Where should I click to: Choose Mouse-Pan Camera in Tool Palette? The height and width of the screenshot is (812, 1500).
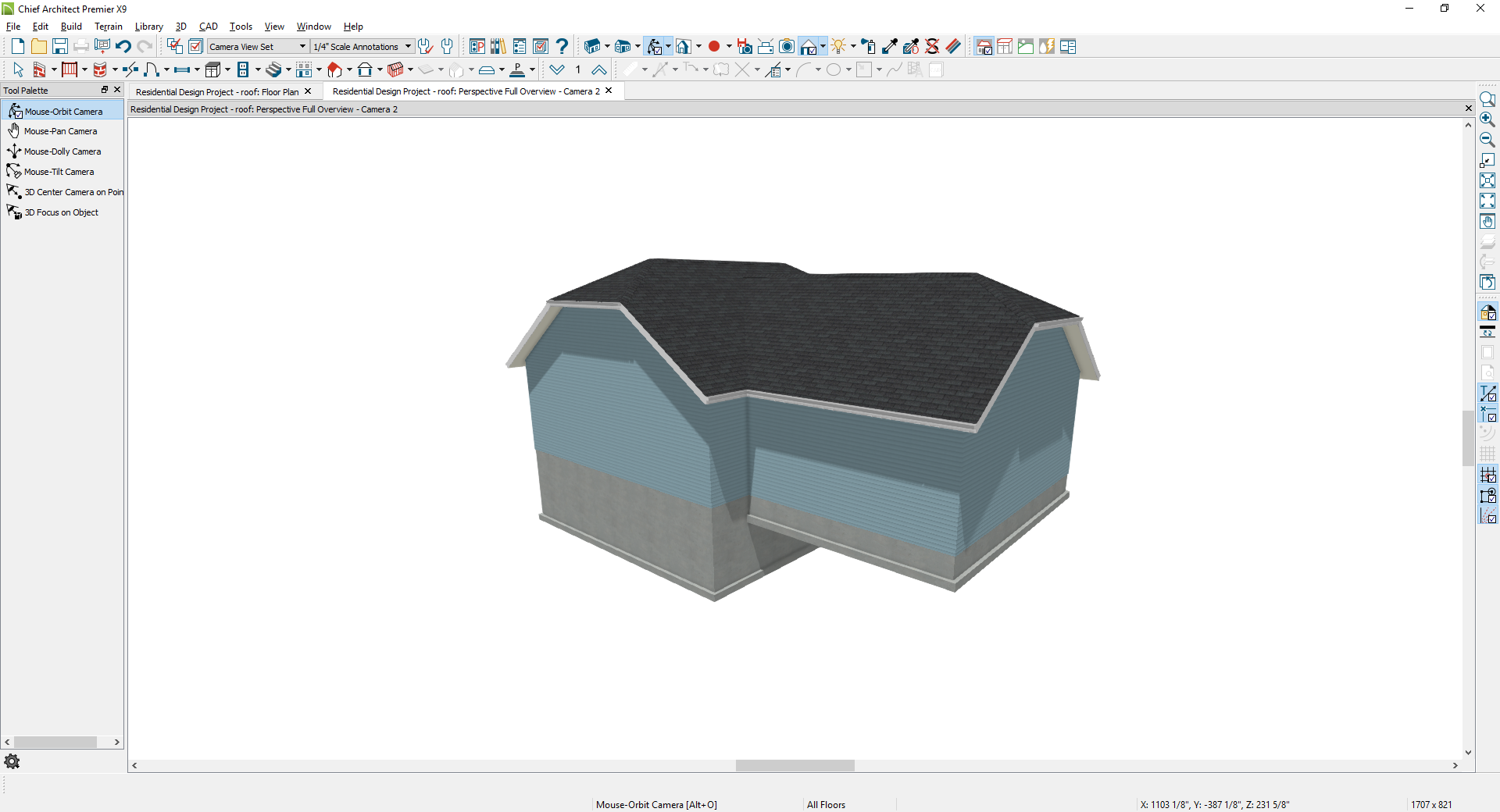(x=60, y=131)
